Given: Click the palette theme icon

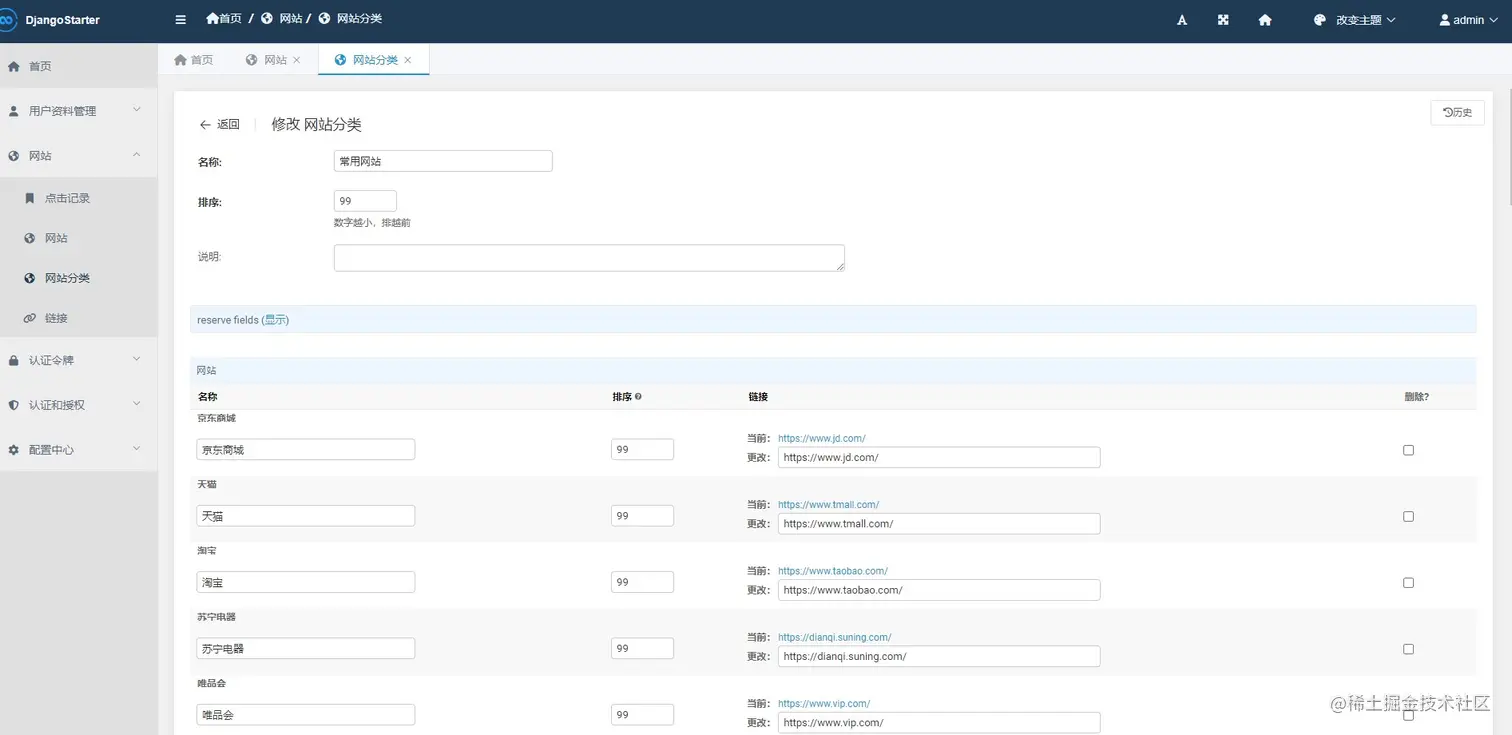Looking at the screenshot, I should [x=1320, y=20].
